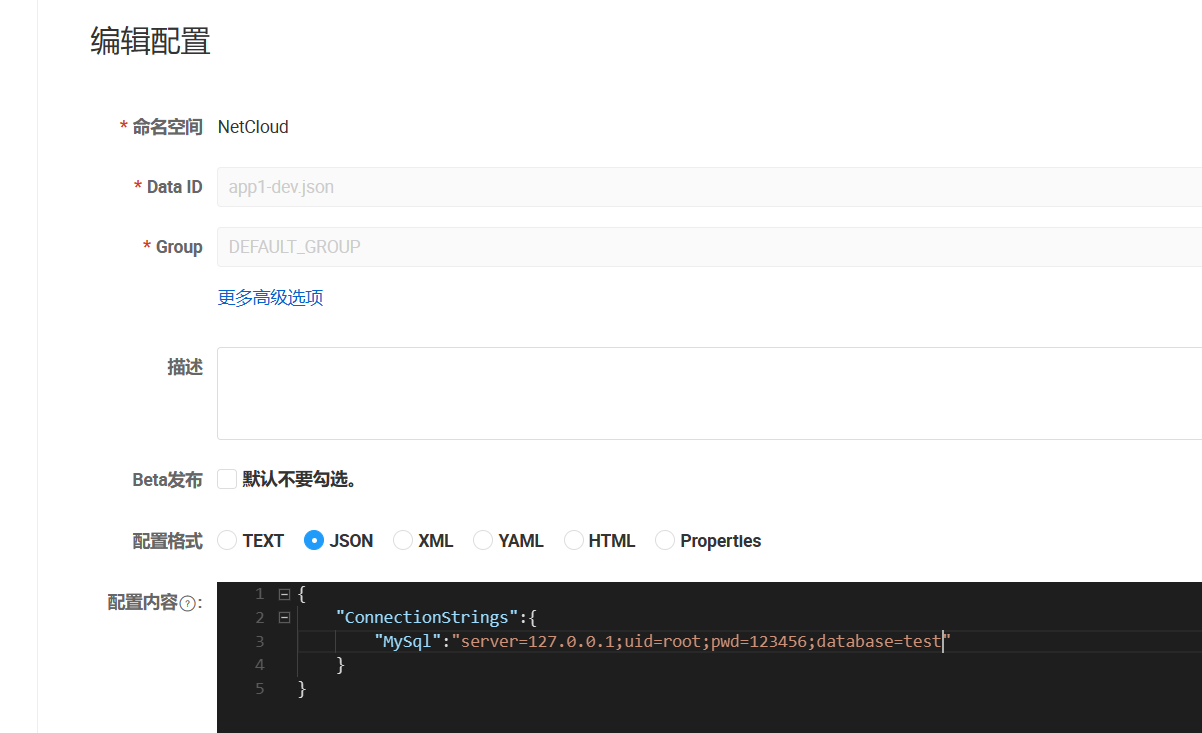
Task: Click line number 5 in editor
Action: click(x=260, y=688)
